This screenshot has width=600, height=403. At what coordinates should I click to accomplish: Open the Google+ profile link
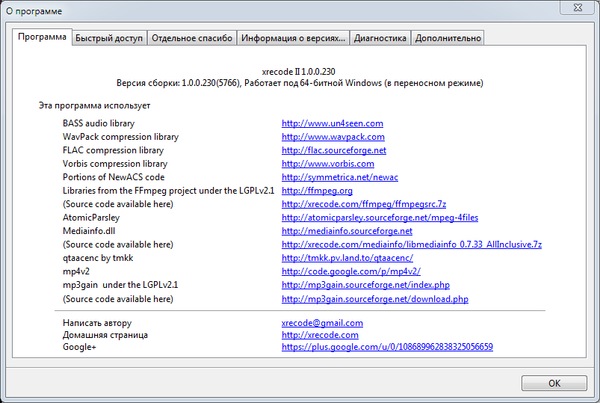387,347
